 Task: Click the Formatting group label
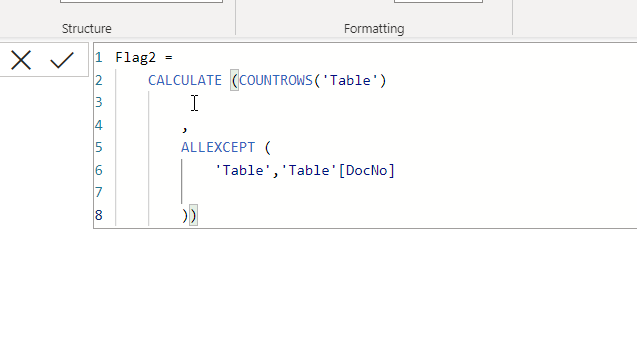(x=374, y=29)
